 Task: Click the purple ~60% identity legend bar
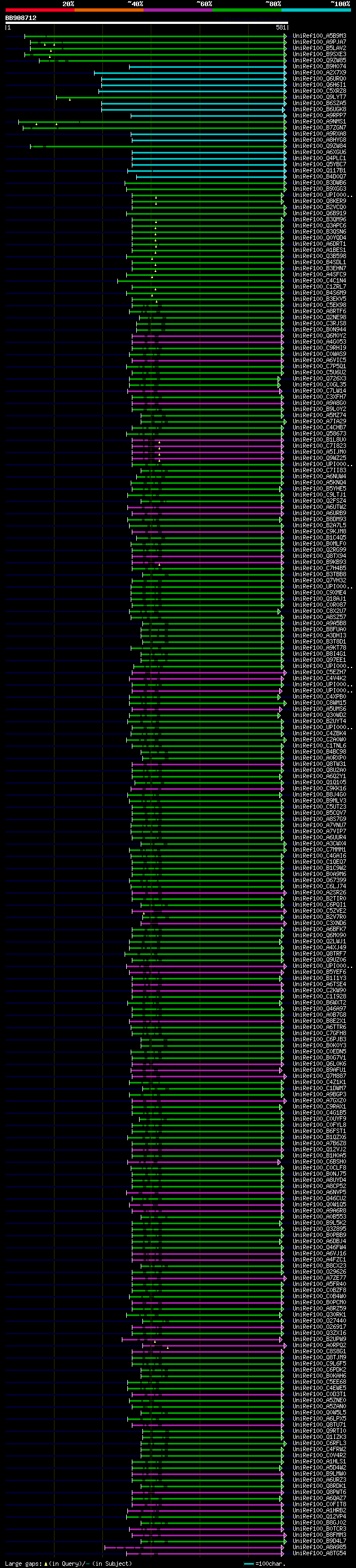[177, 11]
